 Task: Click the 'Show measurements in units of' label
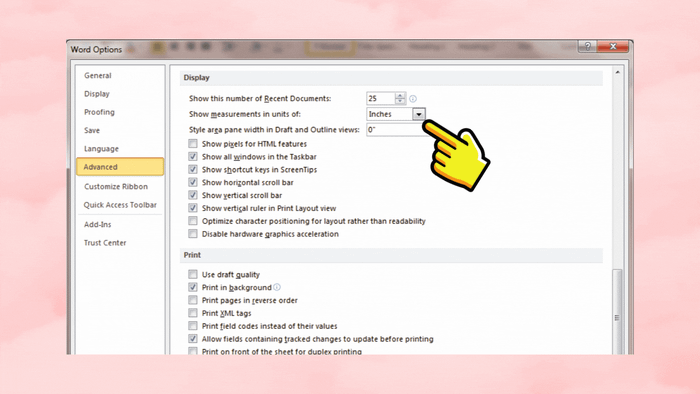coord(245,114)
